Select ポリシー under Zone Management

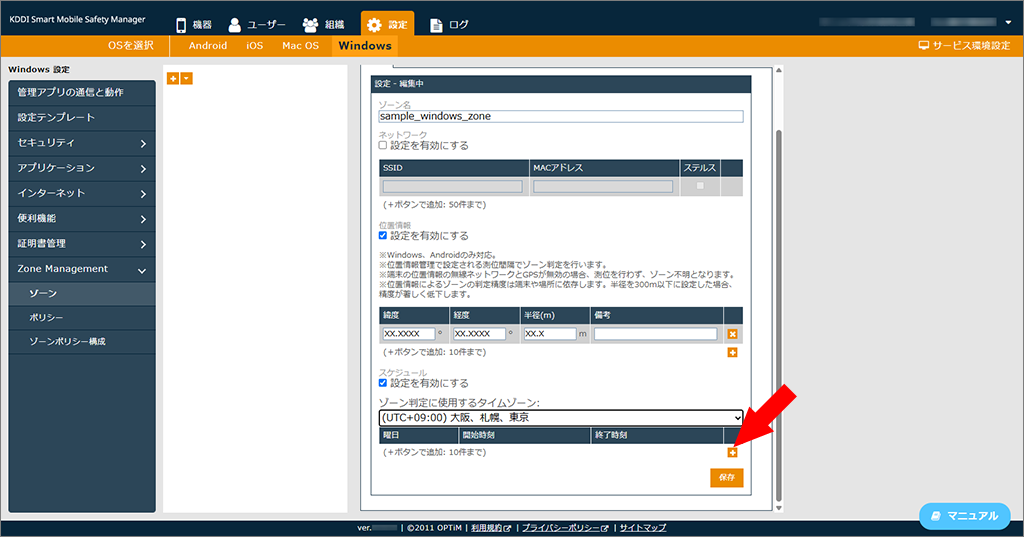(x=82, y=317)
